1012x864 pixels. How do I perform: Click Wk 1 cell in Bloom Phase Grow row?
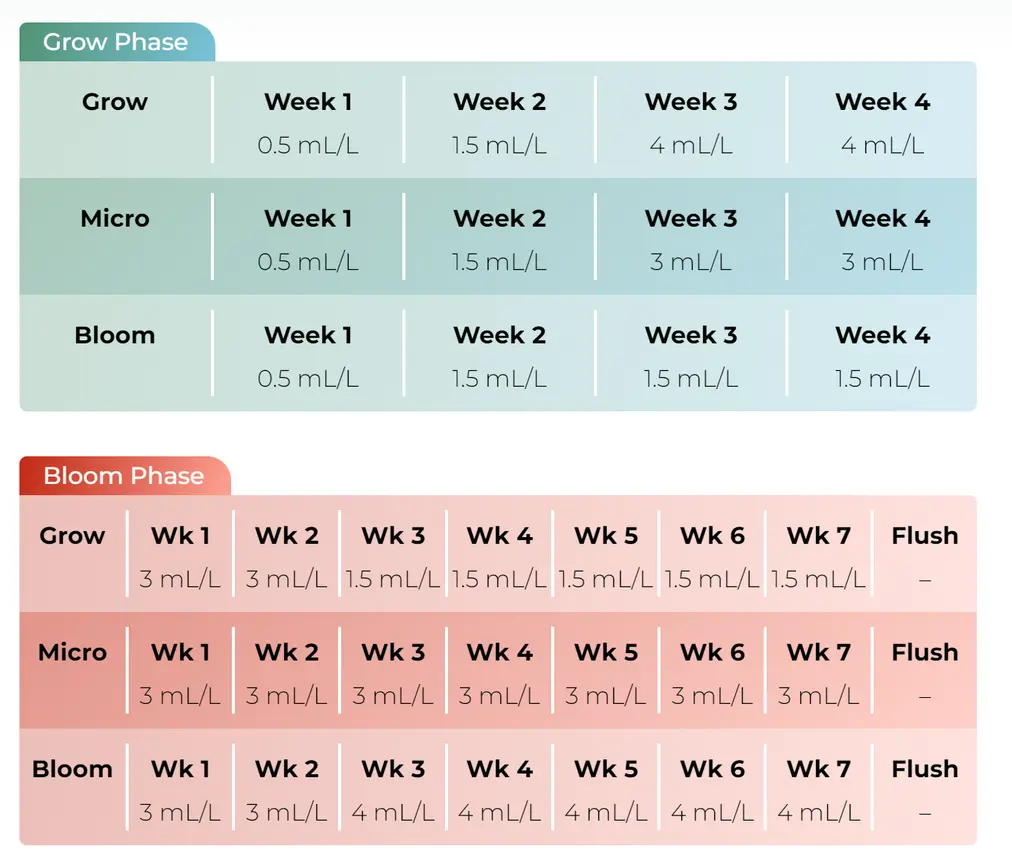pyautogui.click(x=180, y=556)
